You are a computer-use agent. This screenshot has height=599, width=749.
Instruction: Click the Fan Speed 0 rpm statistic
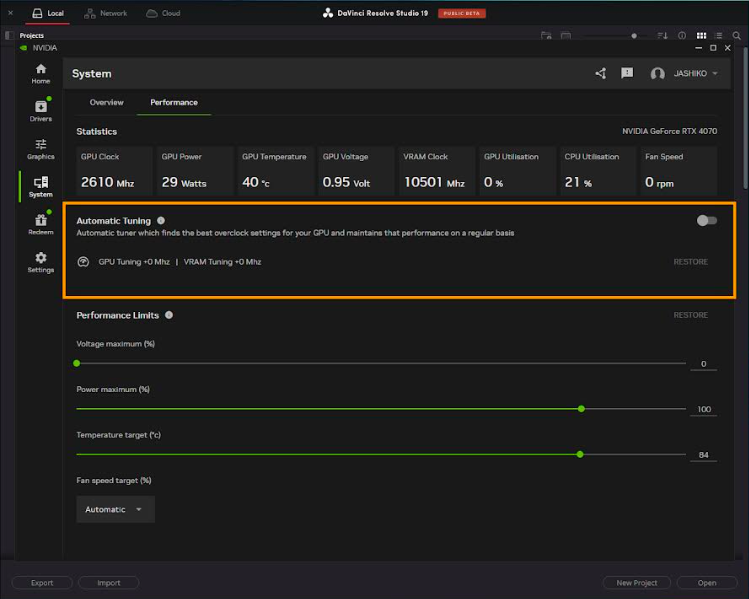(679, 171)
